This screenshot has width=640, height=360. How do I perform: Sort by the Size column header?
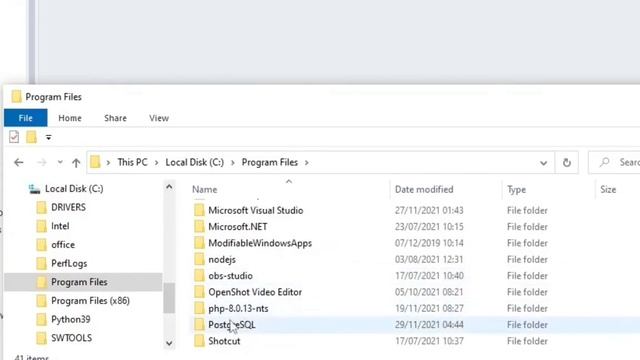[x=608, y=190]
